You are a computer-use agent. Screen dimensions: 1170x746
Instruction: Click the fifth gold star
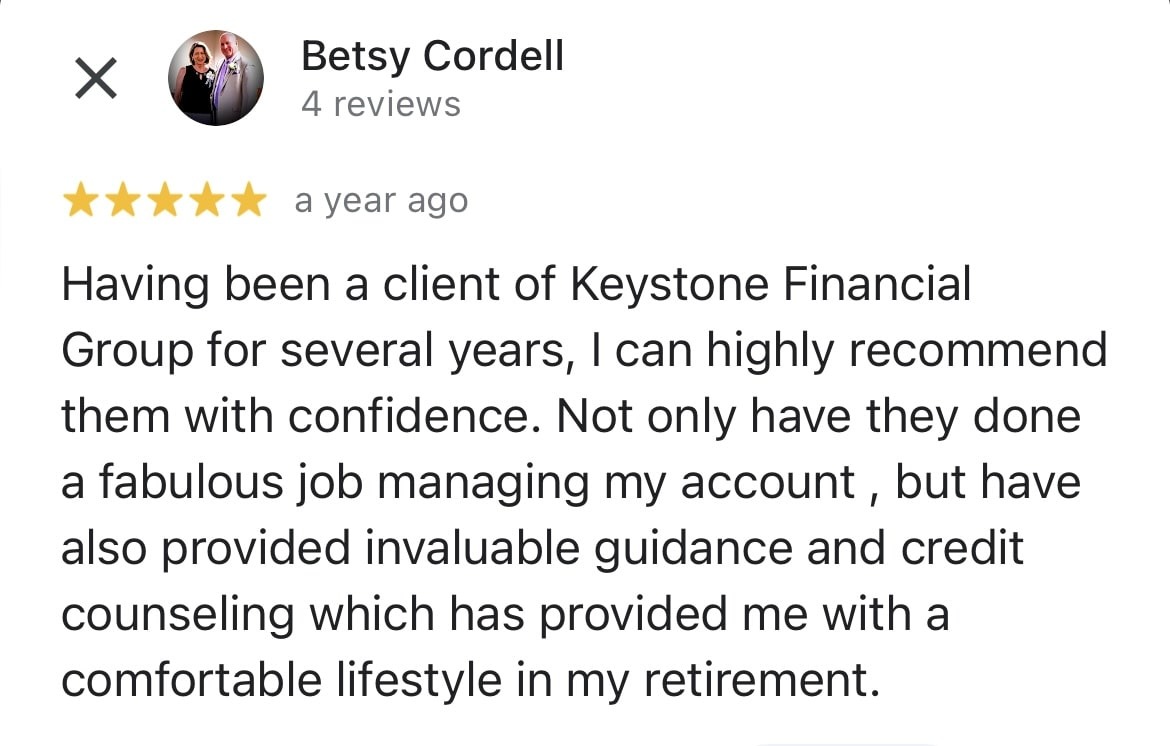pyautogui.click(x=247, y=202)
